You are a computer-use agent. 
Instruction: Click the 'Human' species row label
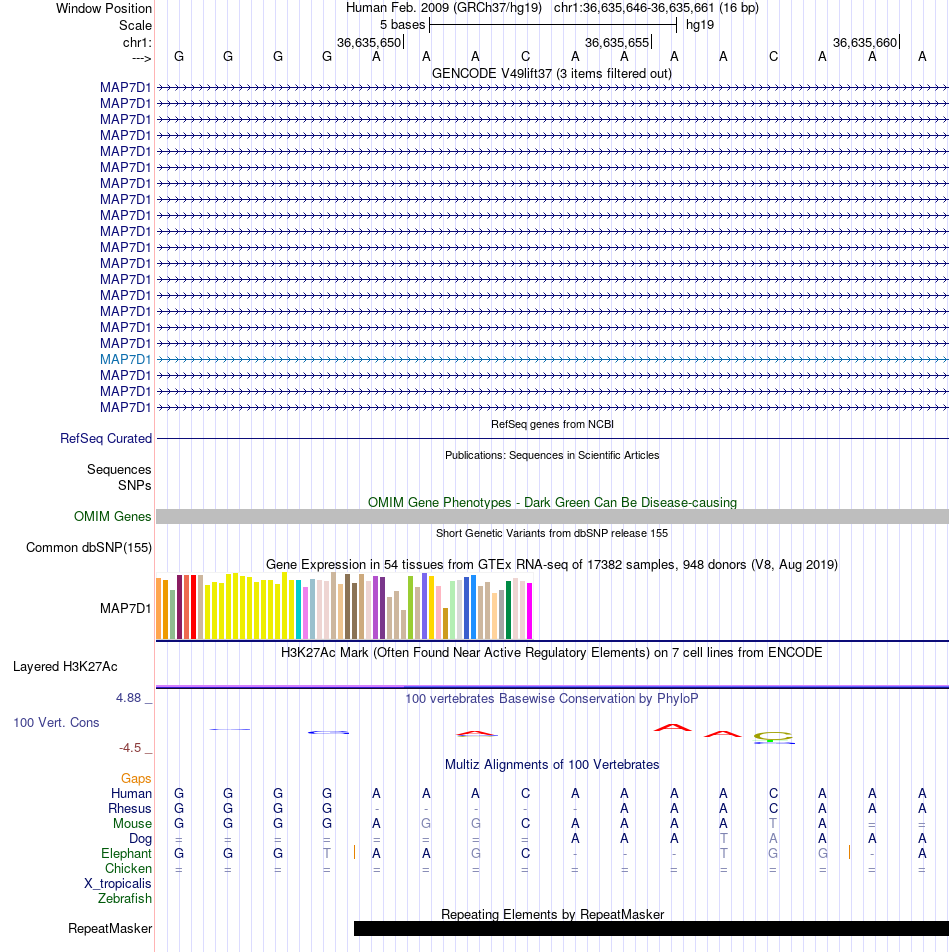[131, 794]
